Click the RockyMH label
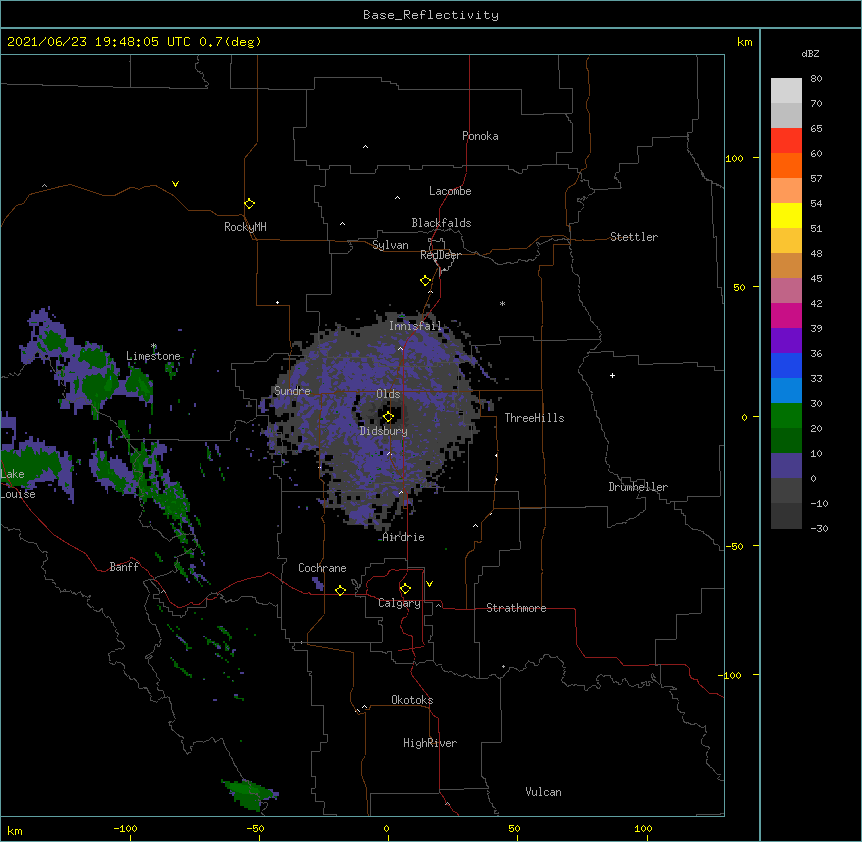Image resolution: width=862 pixels, height=842 pixels. pyautogui.click(x=245, y=227)
